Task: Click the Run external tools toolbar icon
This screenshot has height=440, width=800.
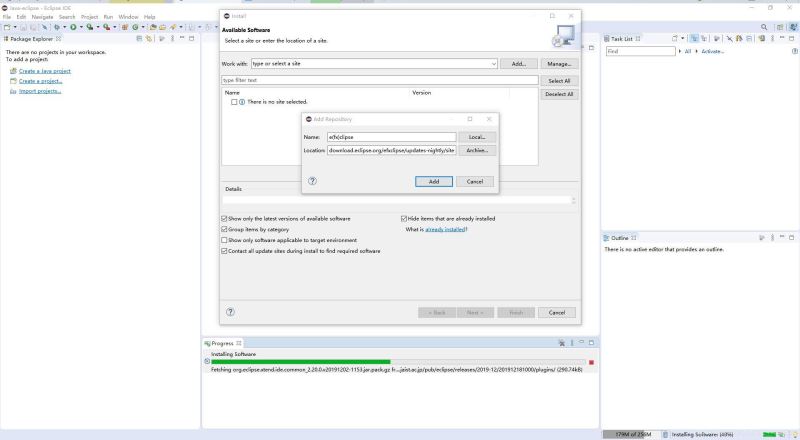Action: 107,27
